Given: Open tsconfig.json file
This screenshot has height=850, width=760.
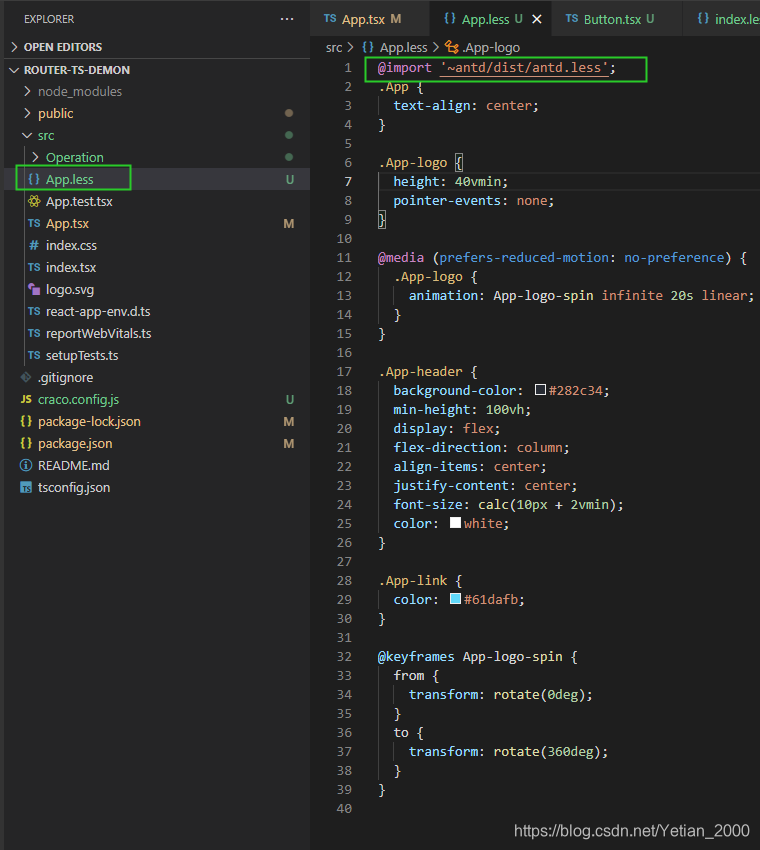Looking at the screenshot, I should (x=157, y=487).
